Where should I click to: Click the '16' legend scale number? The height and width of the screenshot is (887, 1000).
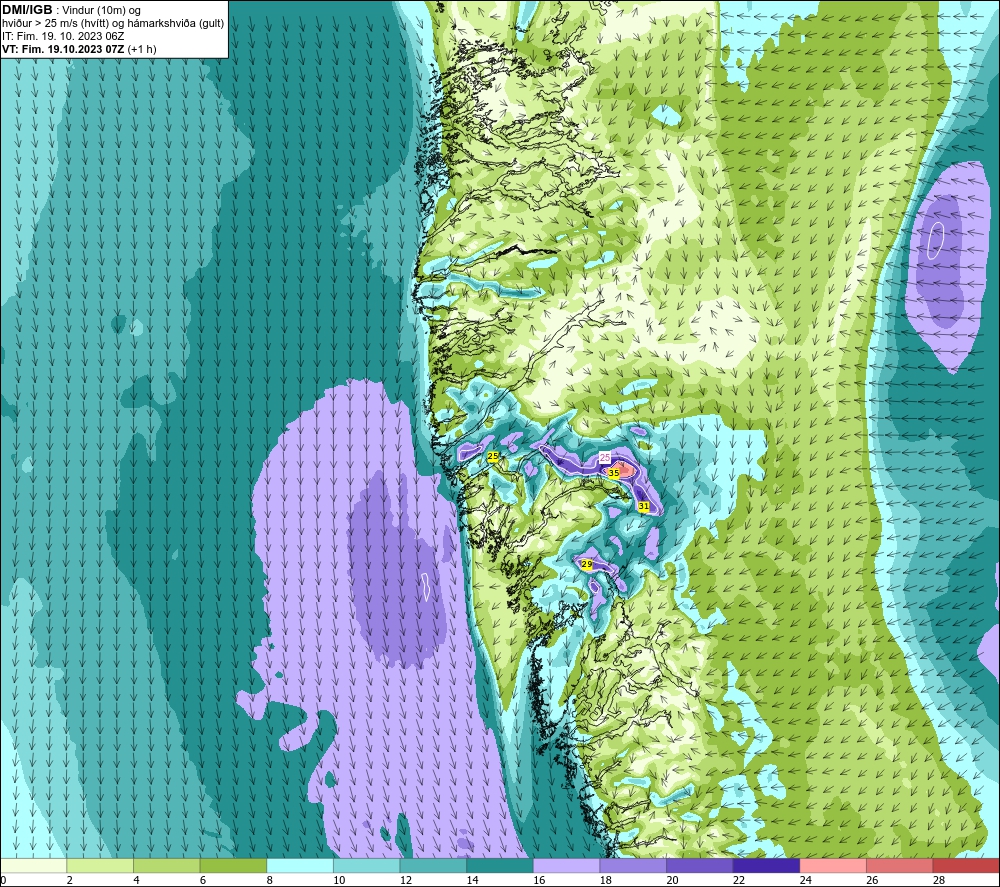(x=539, y=880)
